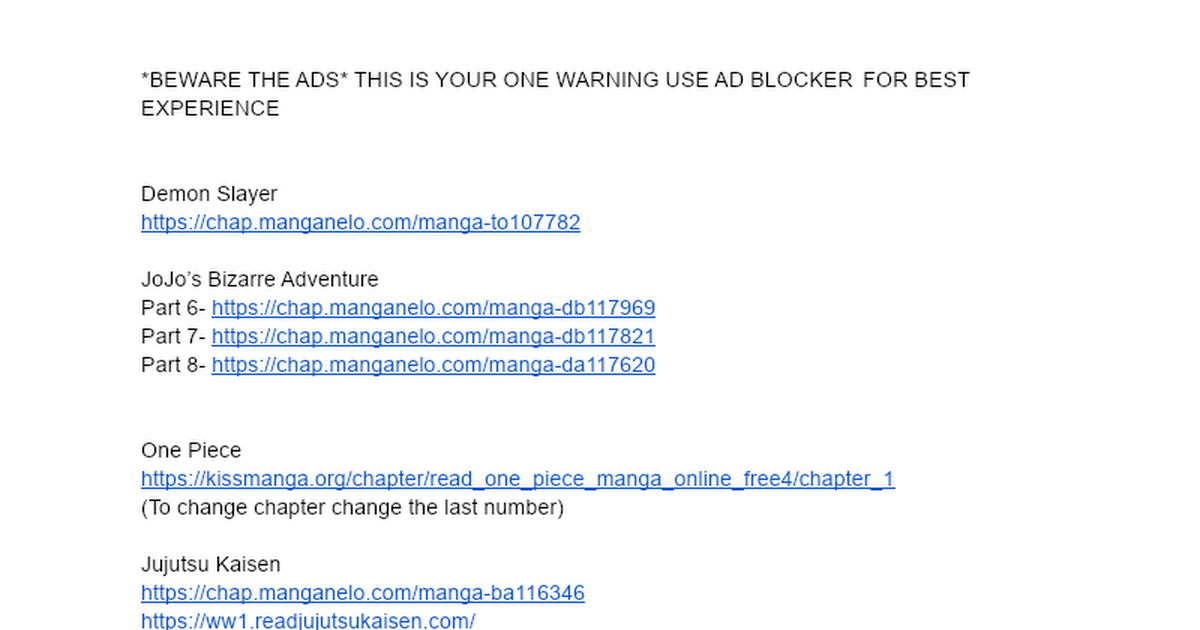Viewport: 1200px width, 630px height.
Task: Open the JoJo Part 6 manga-db117969 link
Action: [433, 308]
